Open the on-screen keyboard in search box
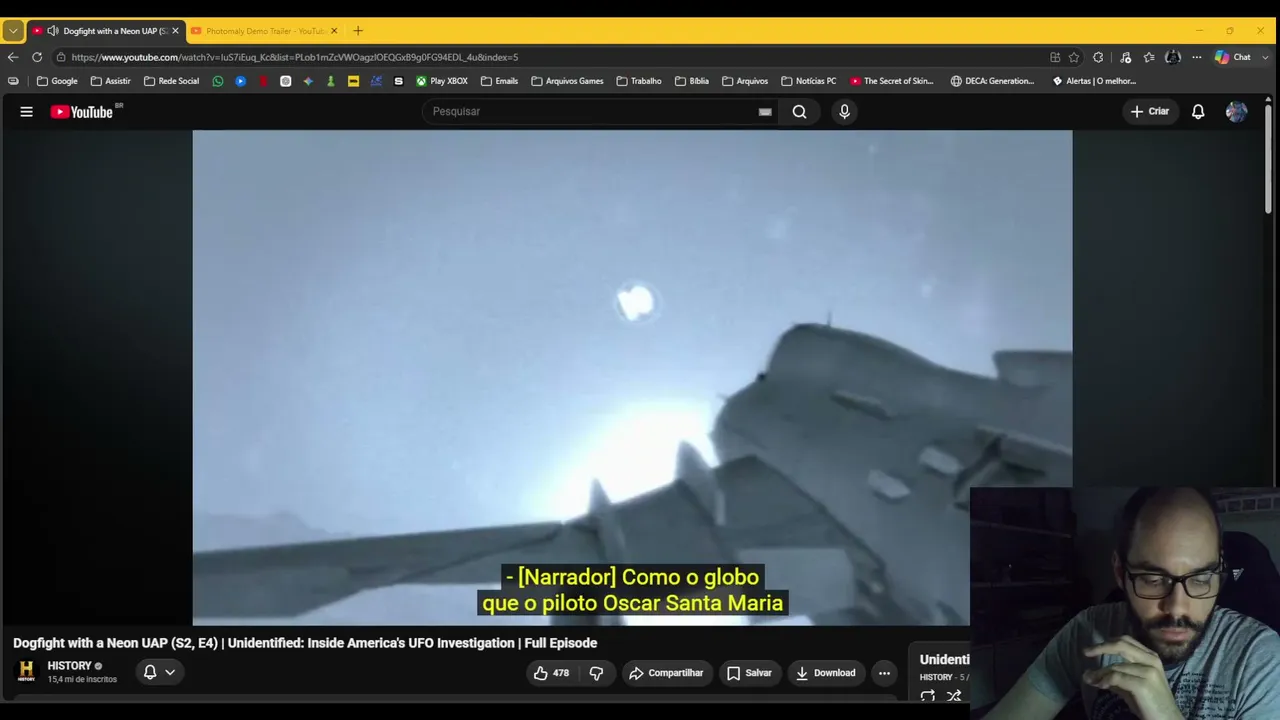 coord(765,112)
